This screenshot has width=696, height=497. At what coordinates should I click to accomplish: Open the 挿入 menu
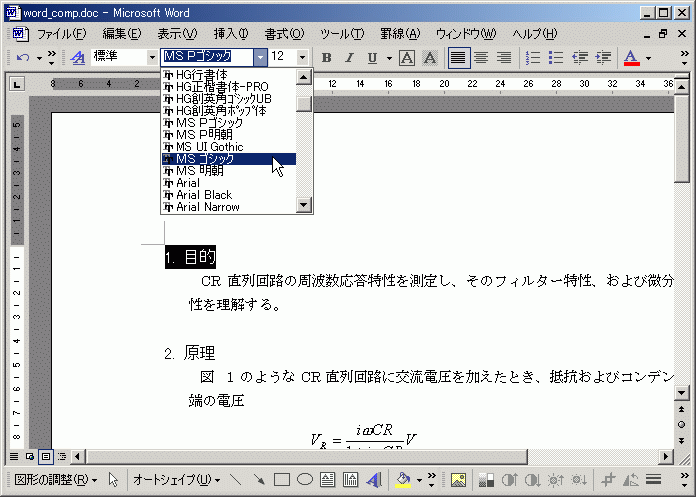(x=230, y=34)
